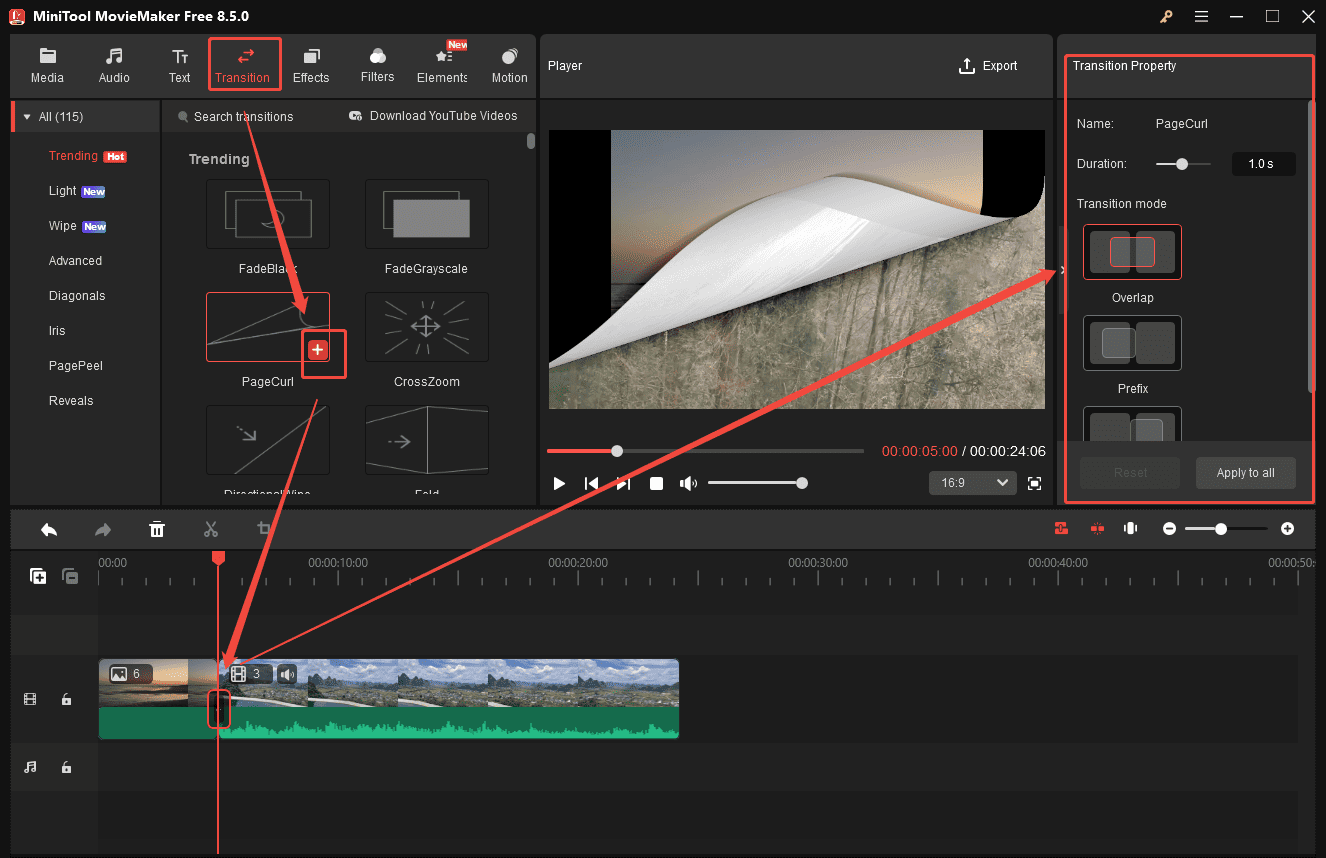This screenshot has width=1326, height=858.
Task: Mute the video track audio
Action: [287, 673]
